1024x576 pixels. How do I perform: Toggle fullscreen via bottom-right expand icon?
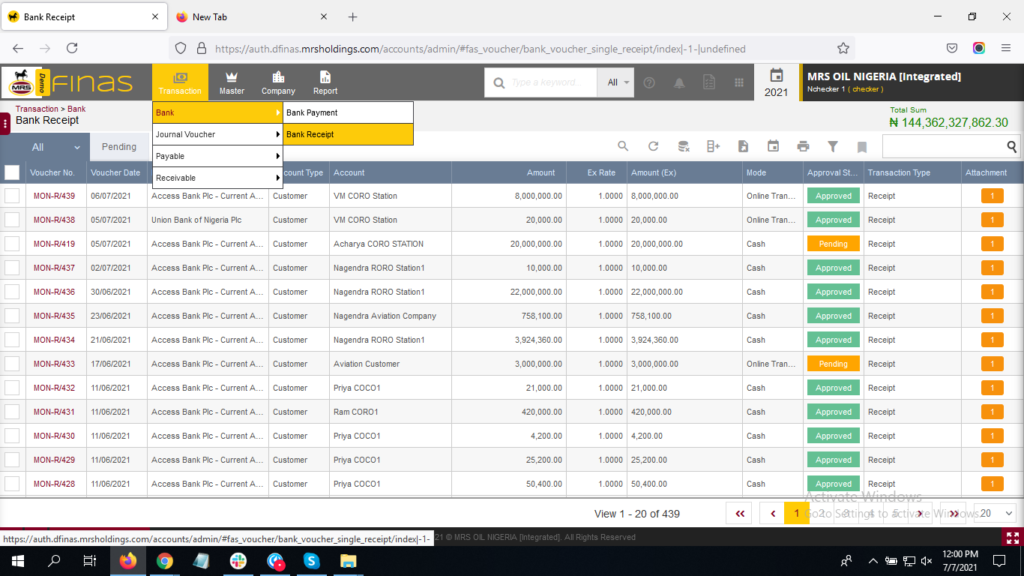click(1012, 537)
